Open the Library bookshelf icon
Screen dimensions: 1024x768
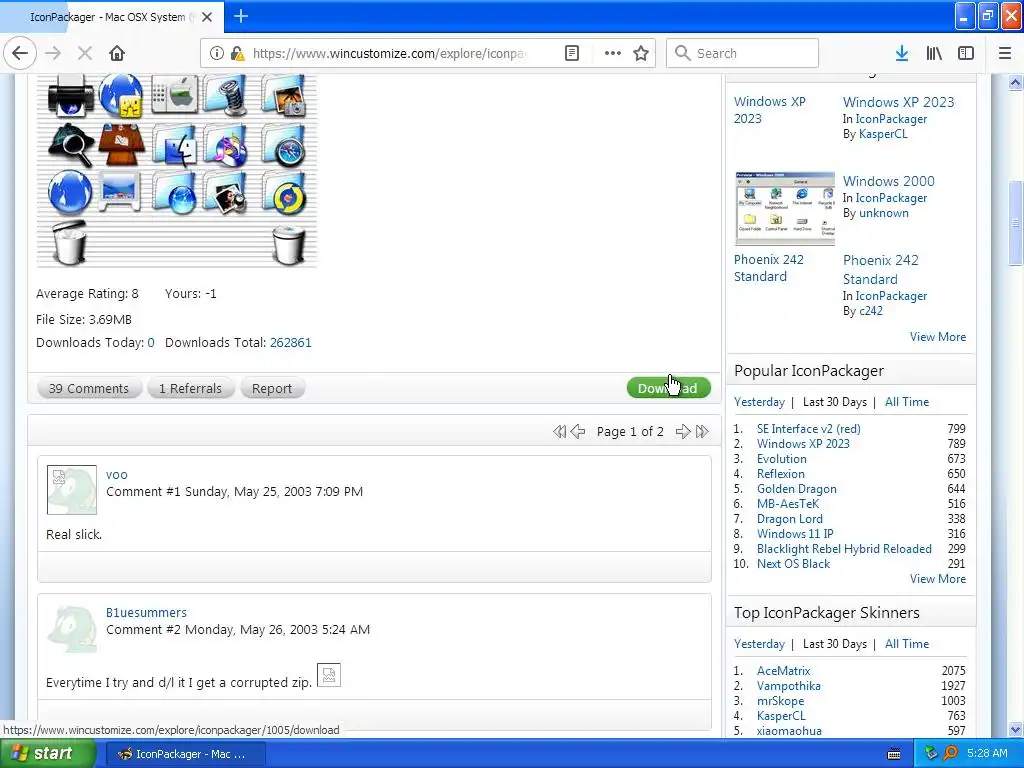coord(934,54)
